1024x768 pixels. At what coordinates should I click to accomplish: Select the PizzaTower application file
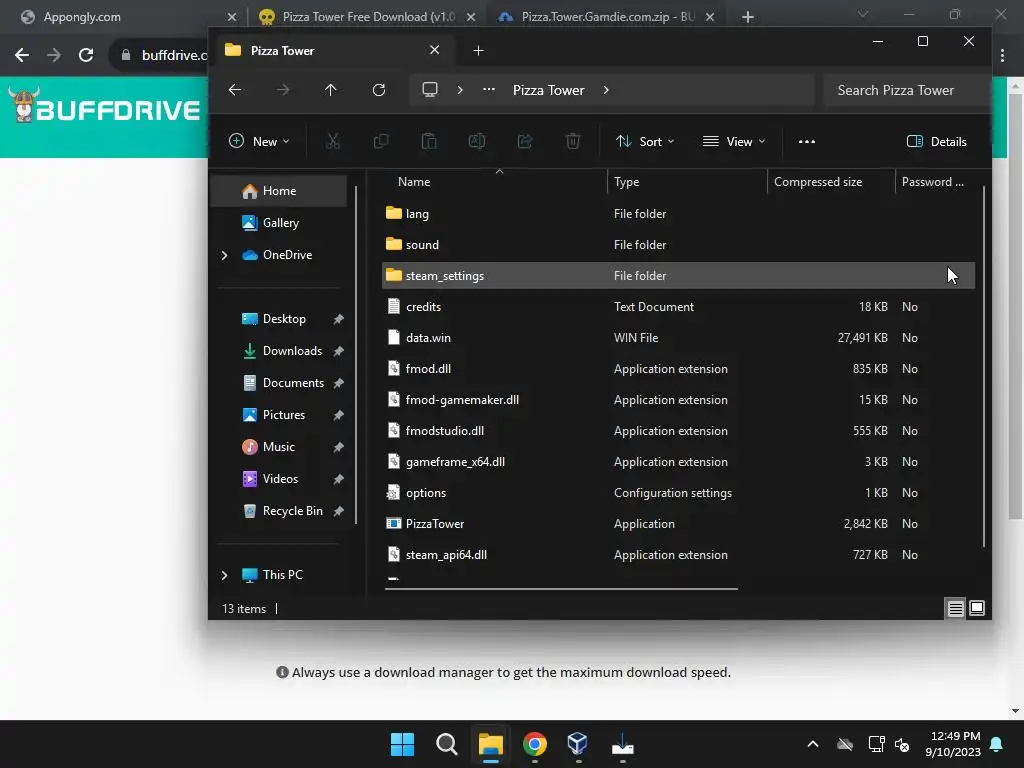[678, 524]
